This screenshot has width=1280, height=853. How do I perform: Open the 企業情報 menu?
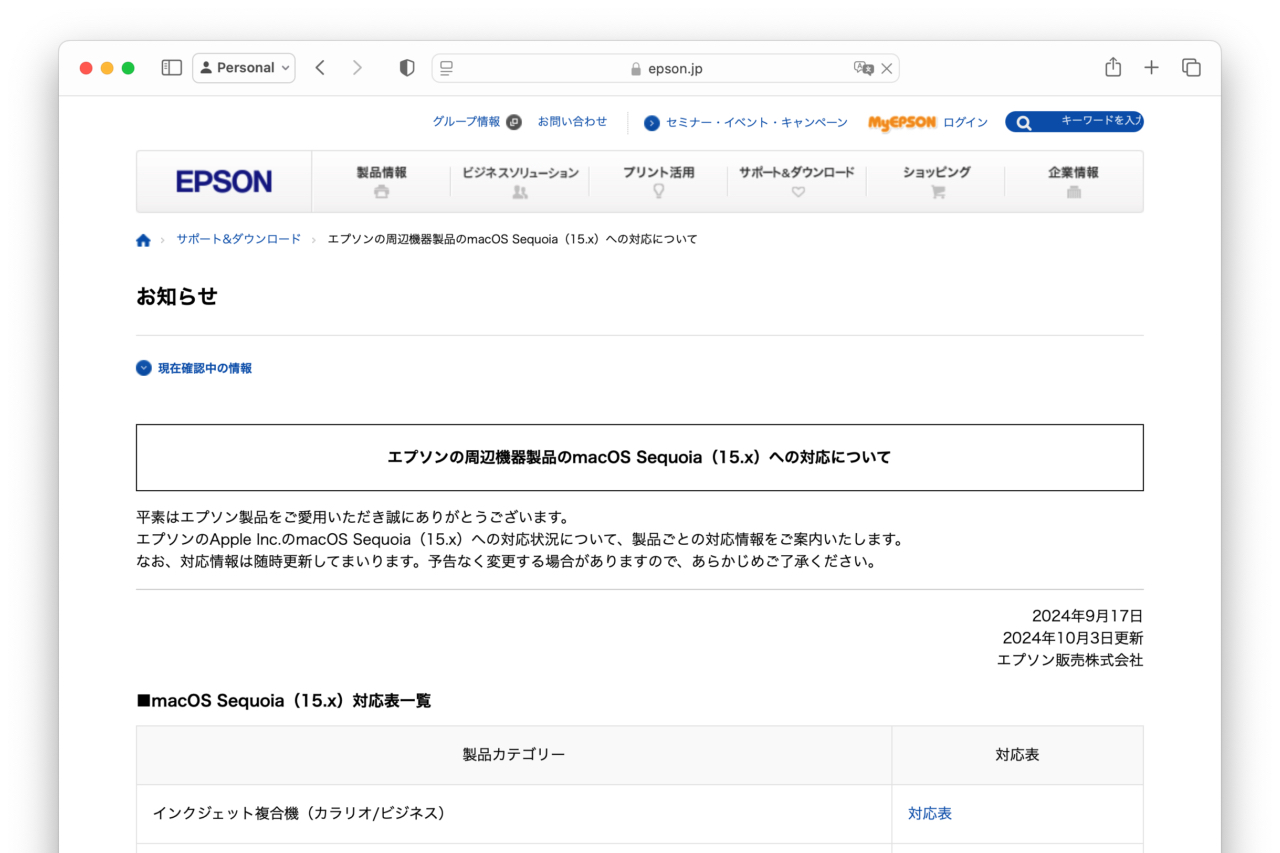pos(1073,181)
